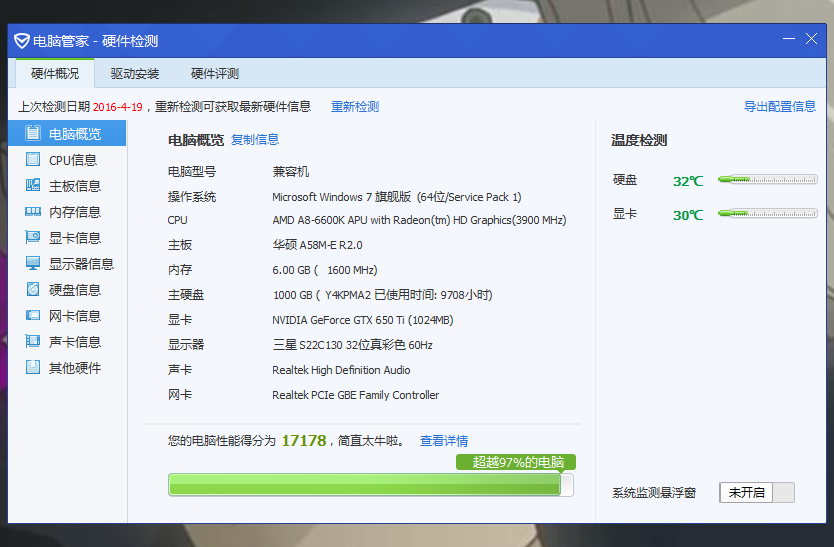Select the 显示器信息 monitor icon
Screen dimensions: 834x547
(x=33, y=264)
